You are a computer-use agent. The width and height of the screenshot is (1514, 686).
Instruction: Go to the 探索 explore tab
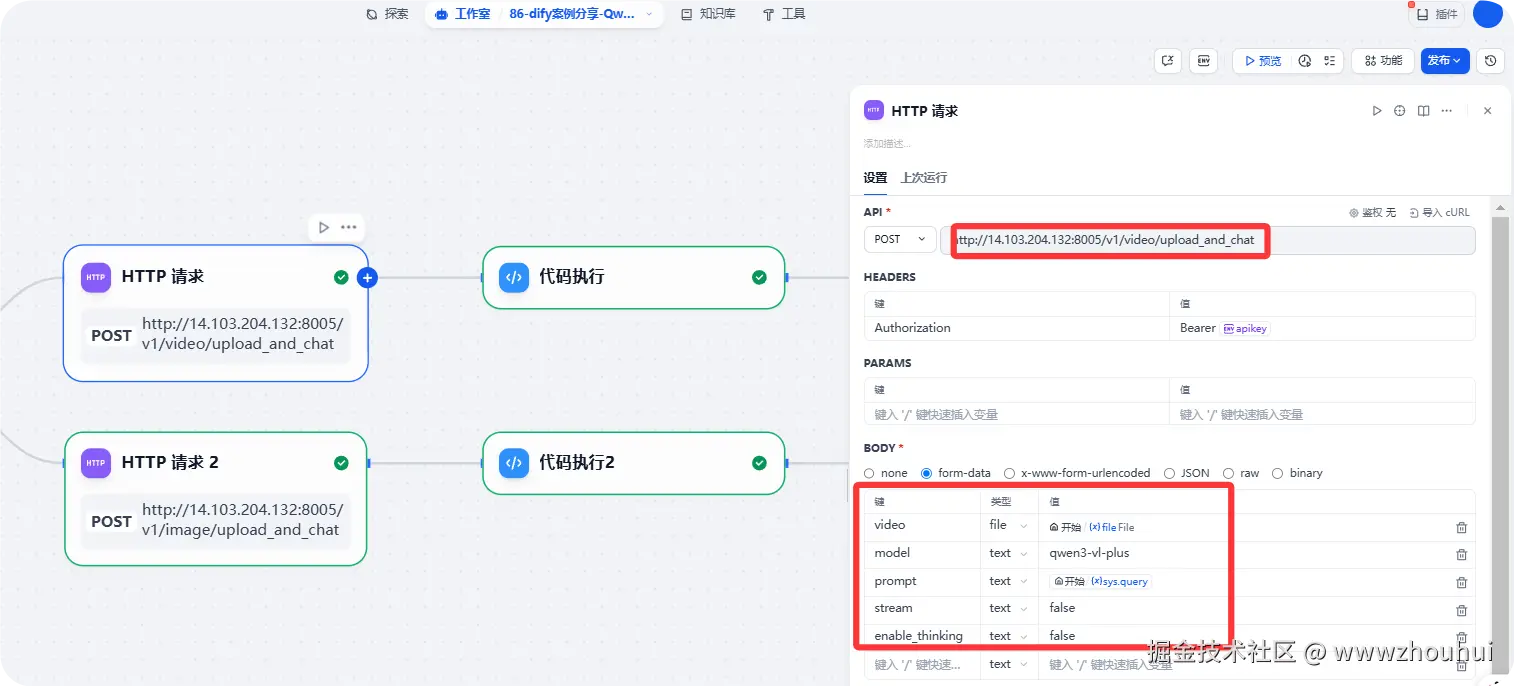(387, 14)
